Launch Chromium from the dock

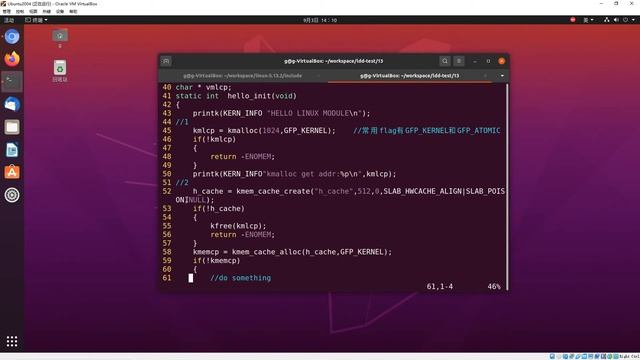point(12,37)
